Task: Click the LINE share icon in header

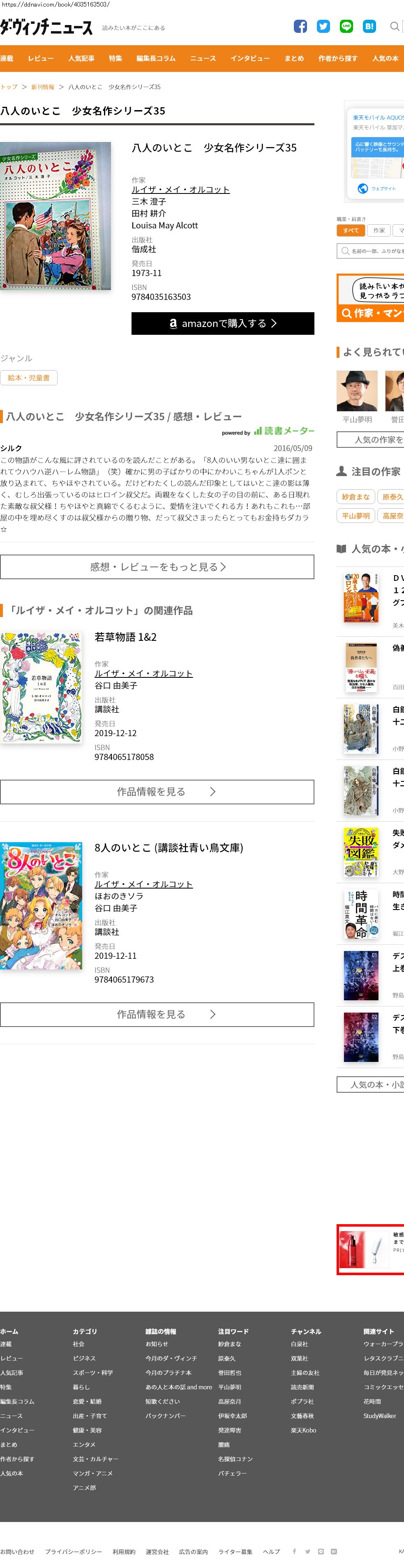Action: (x=346, y=26)
